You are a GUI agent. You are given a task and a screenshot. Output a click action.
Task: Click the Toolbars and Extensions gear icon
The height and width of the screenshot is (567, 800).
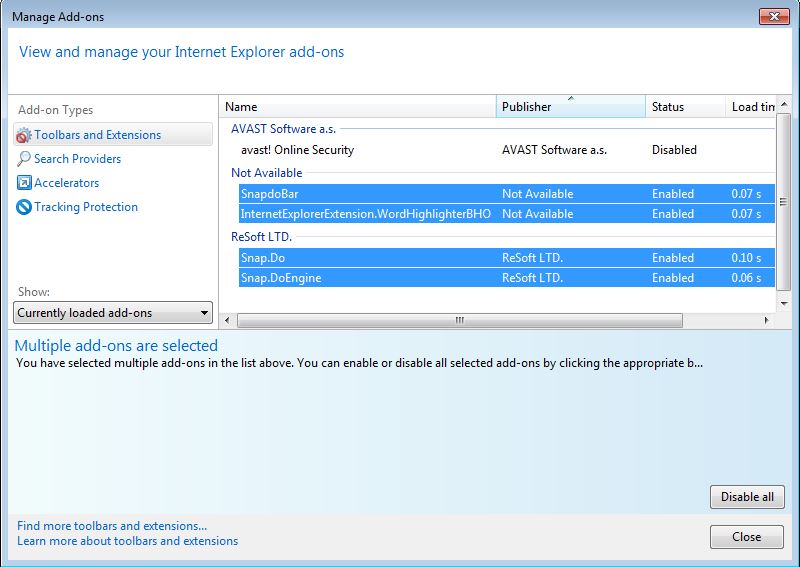point(24,135)
